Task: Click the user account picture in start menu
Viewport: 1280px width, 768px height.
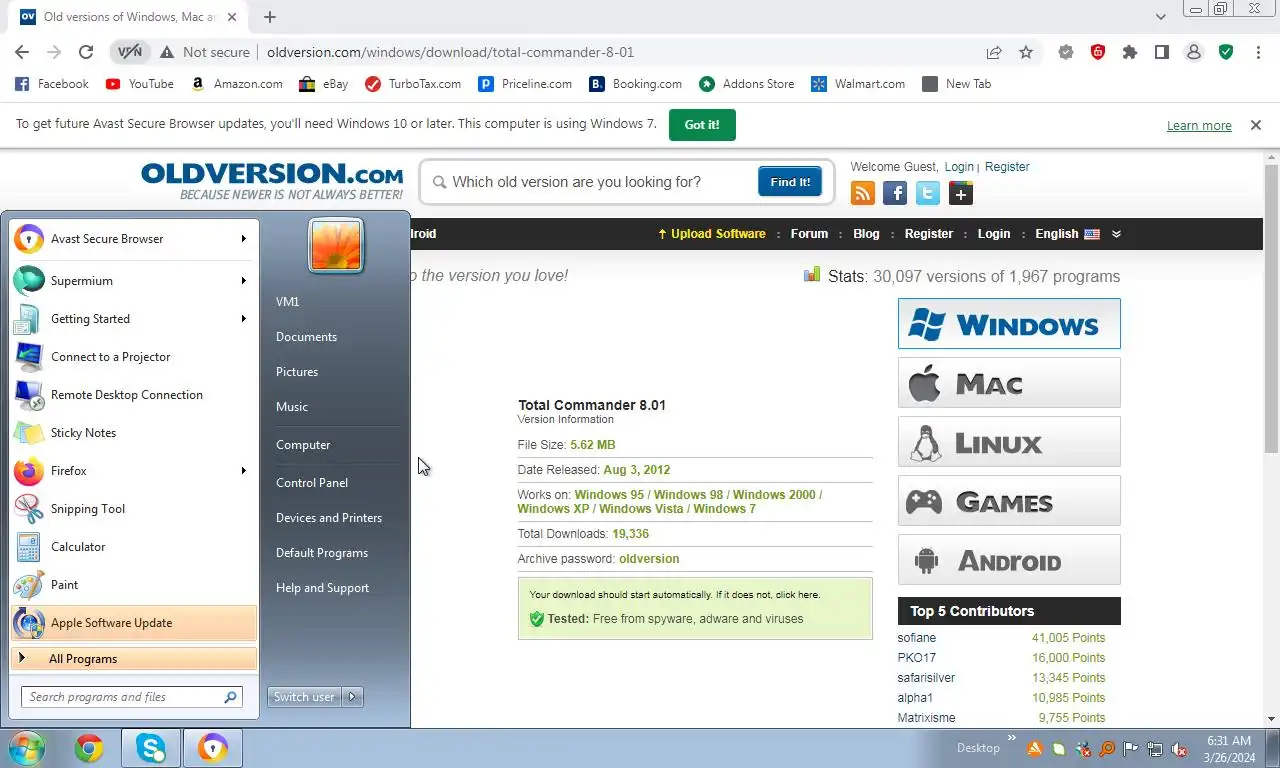Action: 336,246
